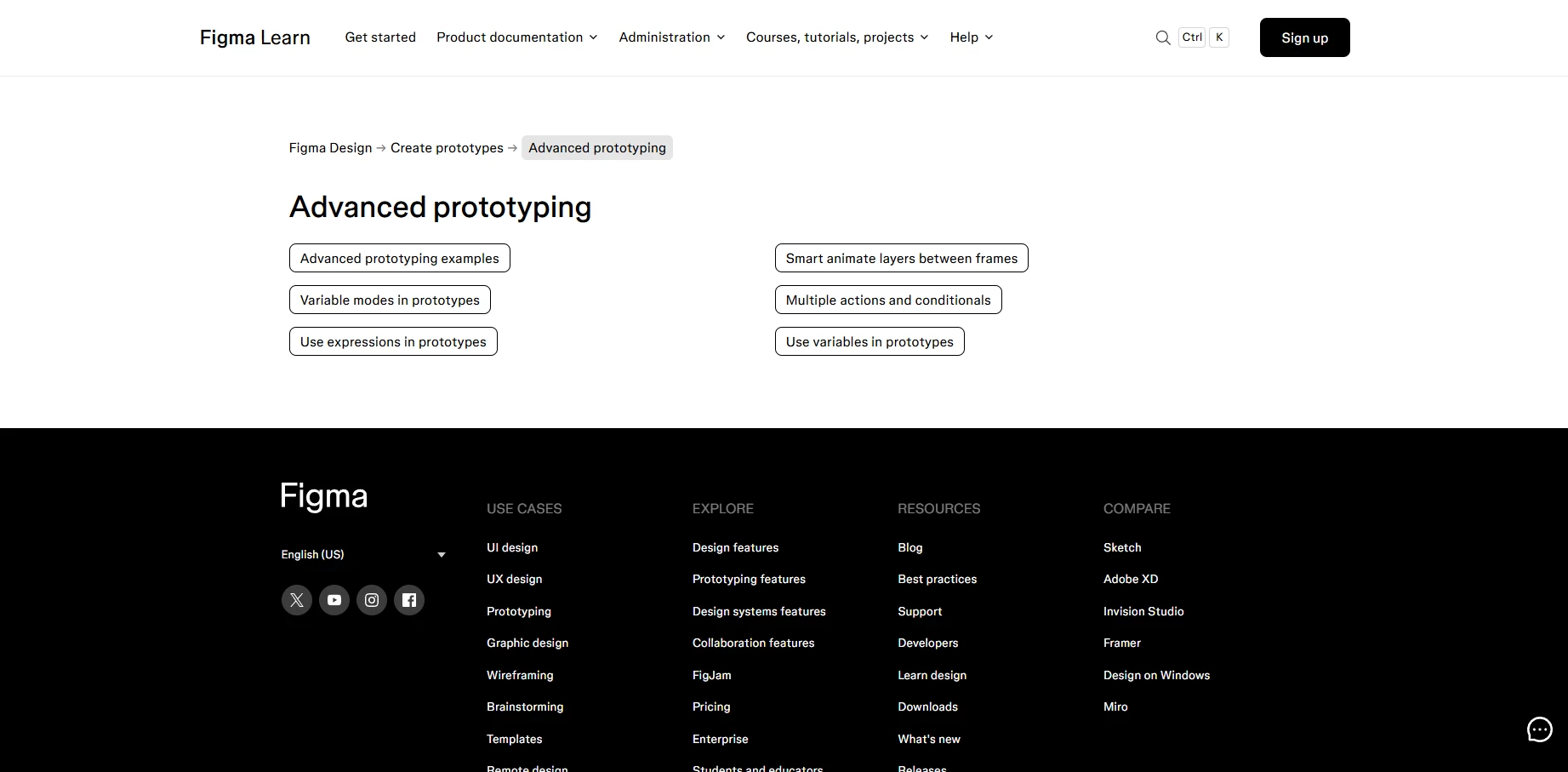Open the English (US) language dropdown
1568x772 pixels.
[363, 554]
